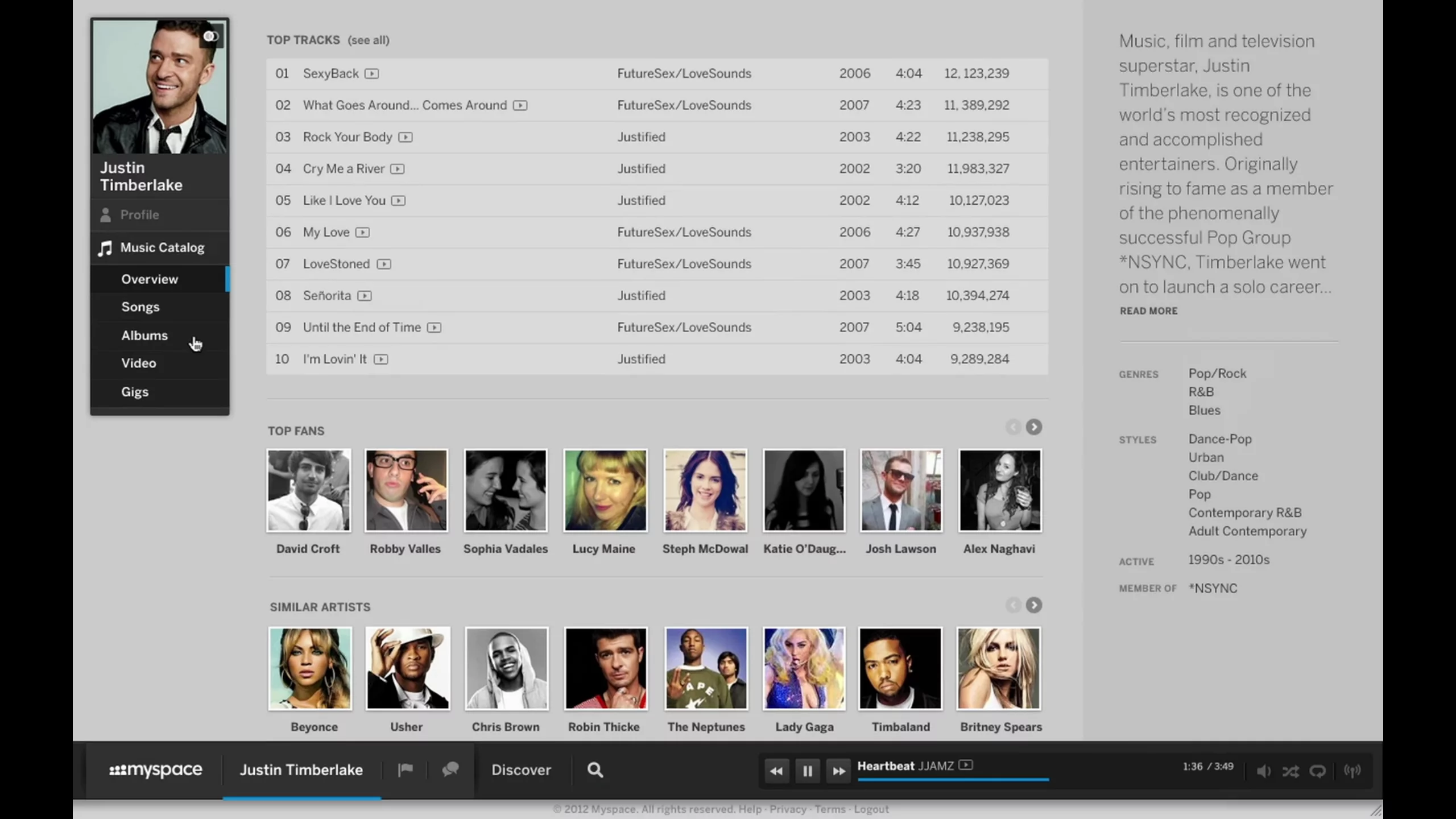Viewport: 1456px width, 819px height.
Task: Click the volume speaker icon in player bar
Action: tap(1263, 771)
